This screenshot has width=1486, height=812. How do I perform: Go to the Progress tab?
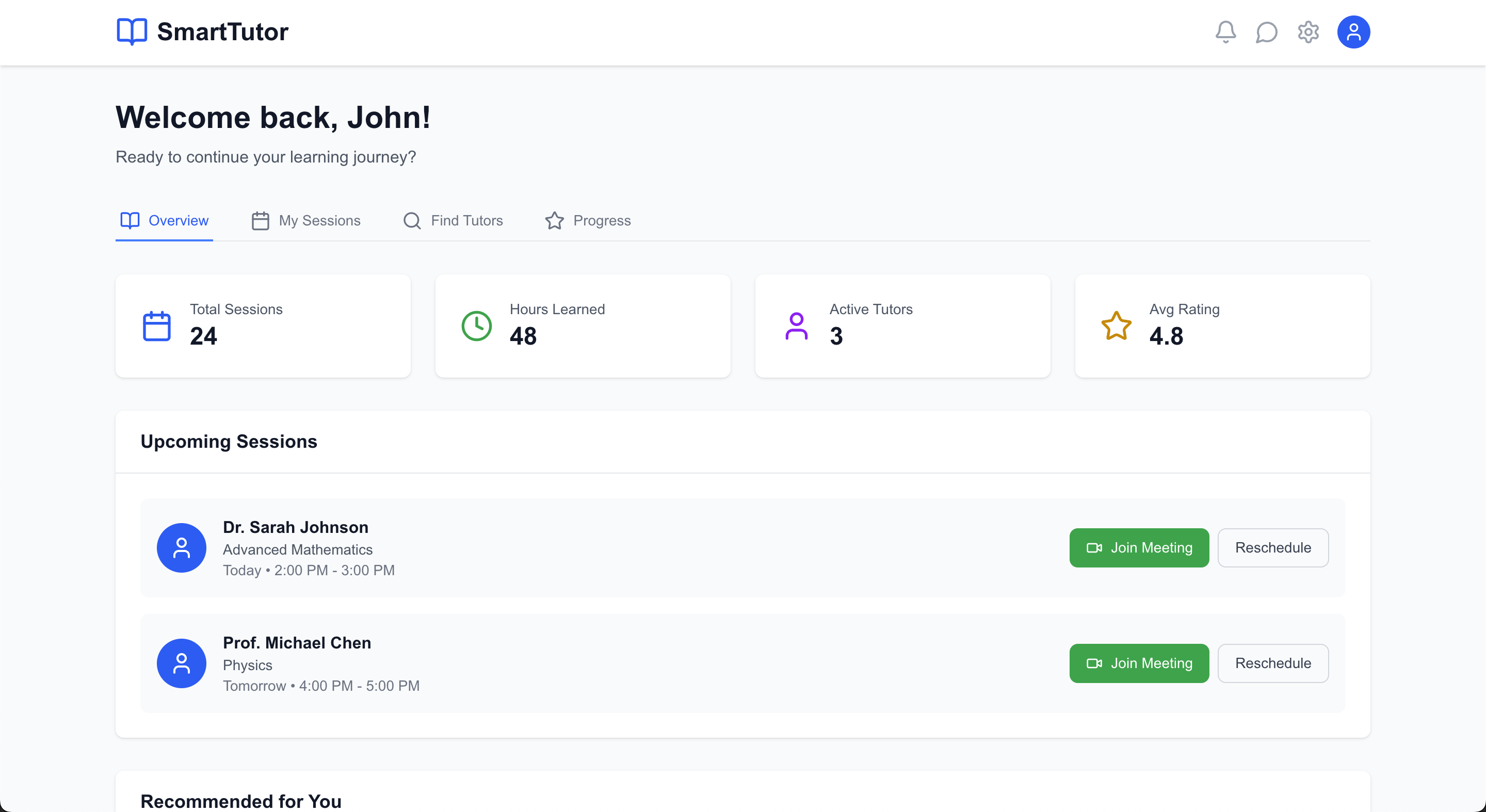pyautogui.click(x=588, y=220)
